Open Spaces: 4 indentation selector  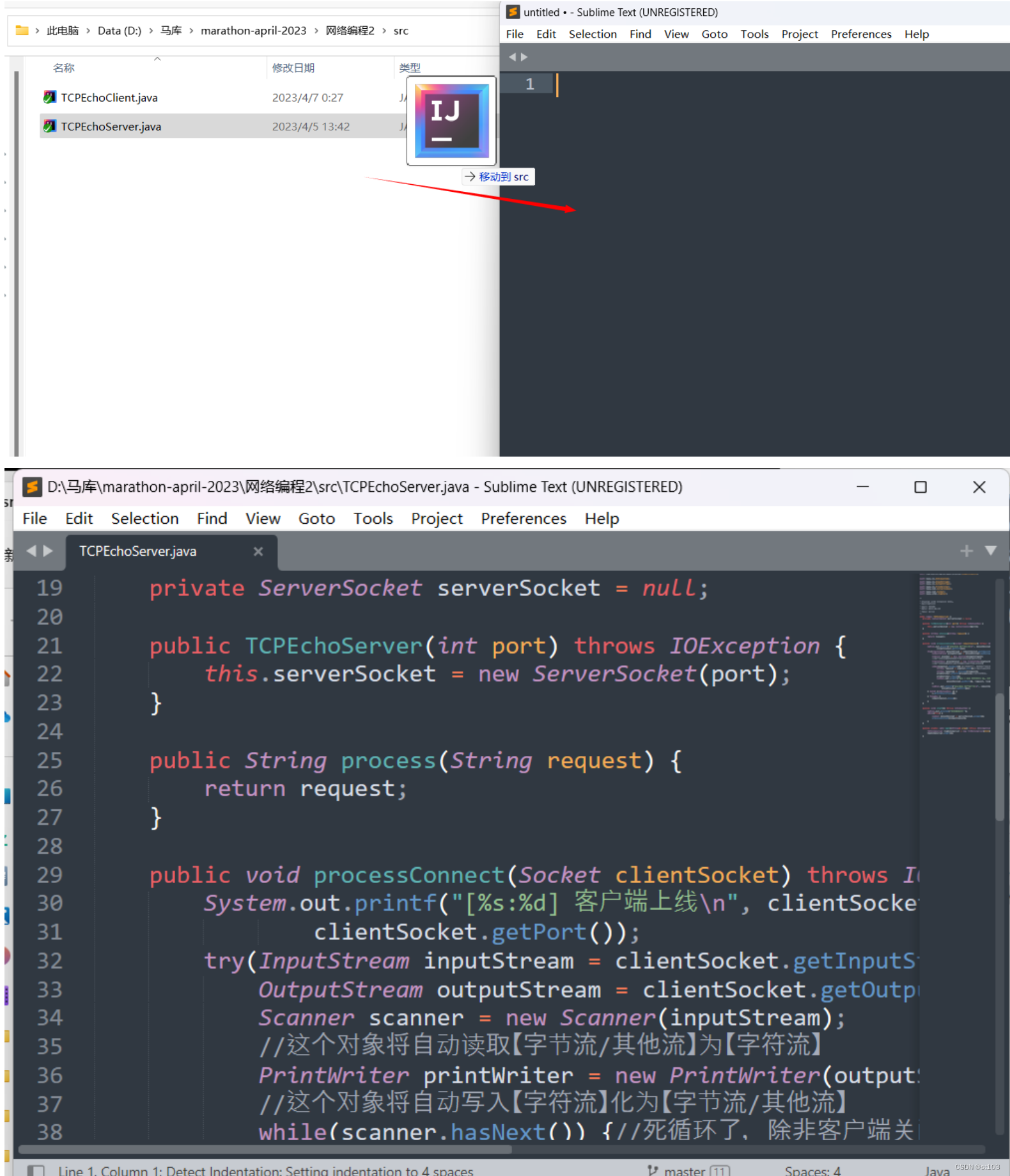[812, 1170]
